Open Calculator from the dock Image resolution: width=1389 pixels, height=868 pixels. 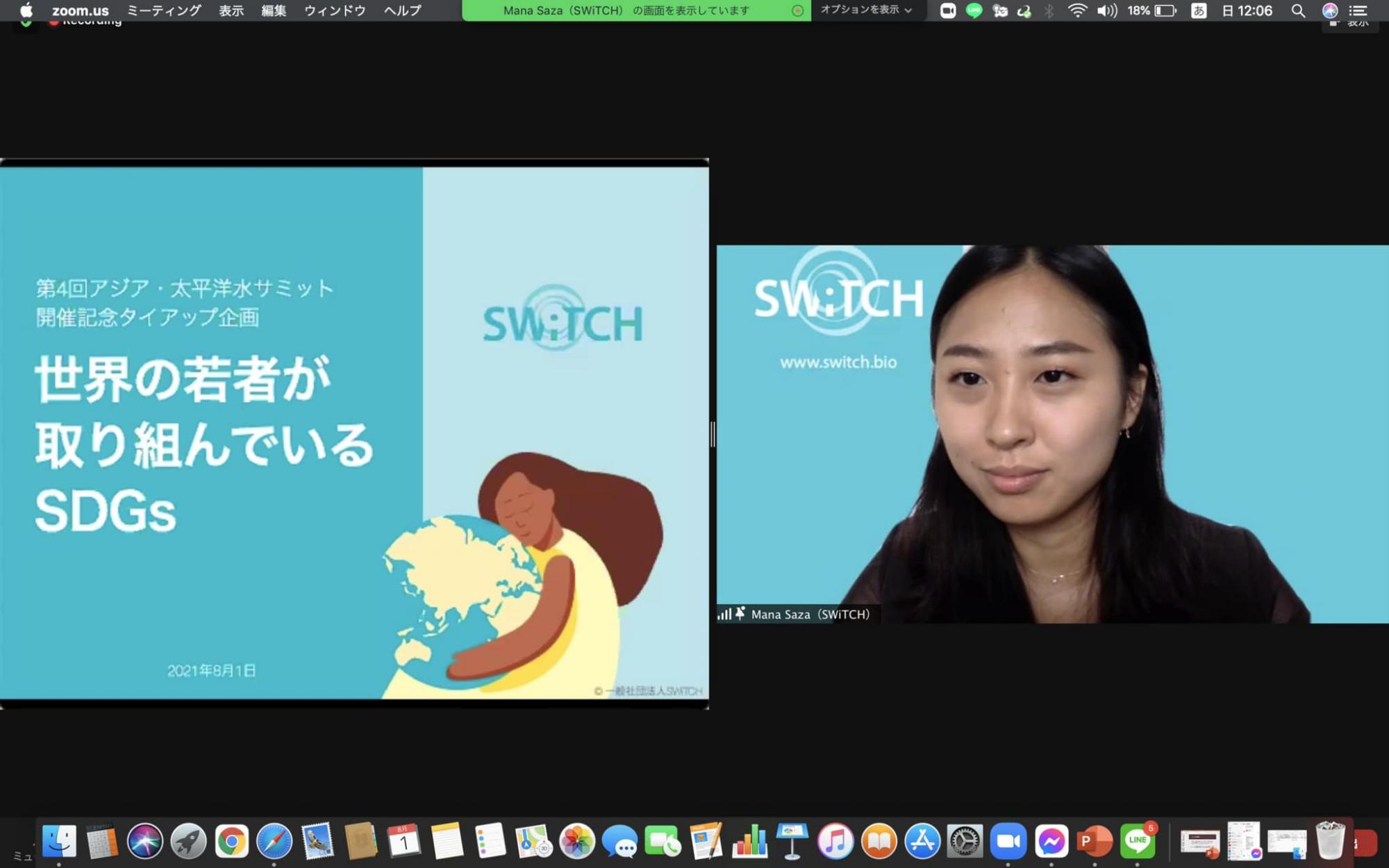(102, 841)
